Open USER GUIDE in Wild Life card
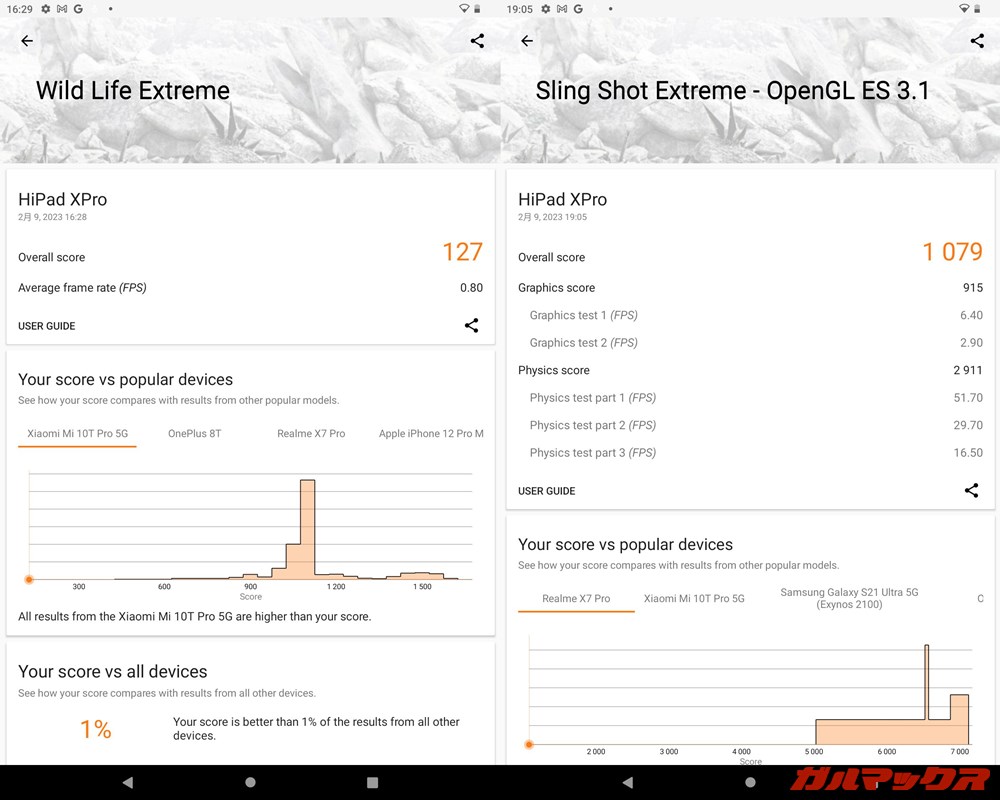Screen dimensions: 1000x800 [x=47, y=326]
